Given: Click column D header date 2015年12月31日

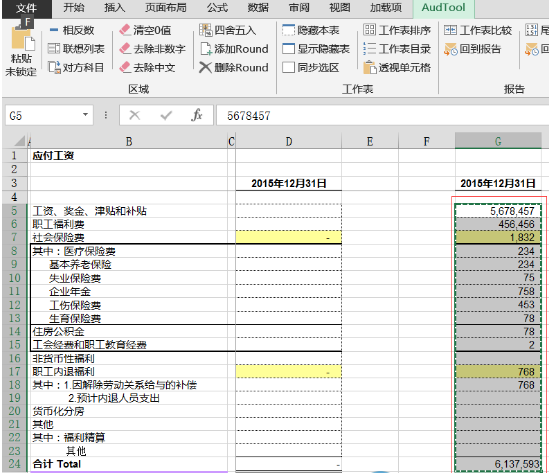Looking at the screenshot, I should click(x=289, y=183).
